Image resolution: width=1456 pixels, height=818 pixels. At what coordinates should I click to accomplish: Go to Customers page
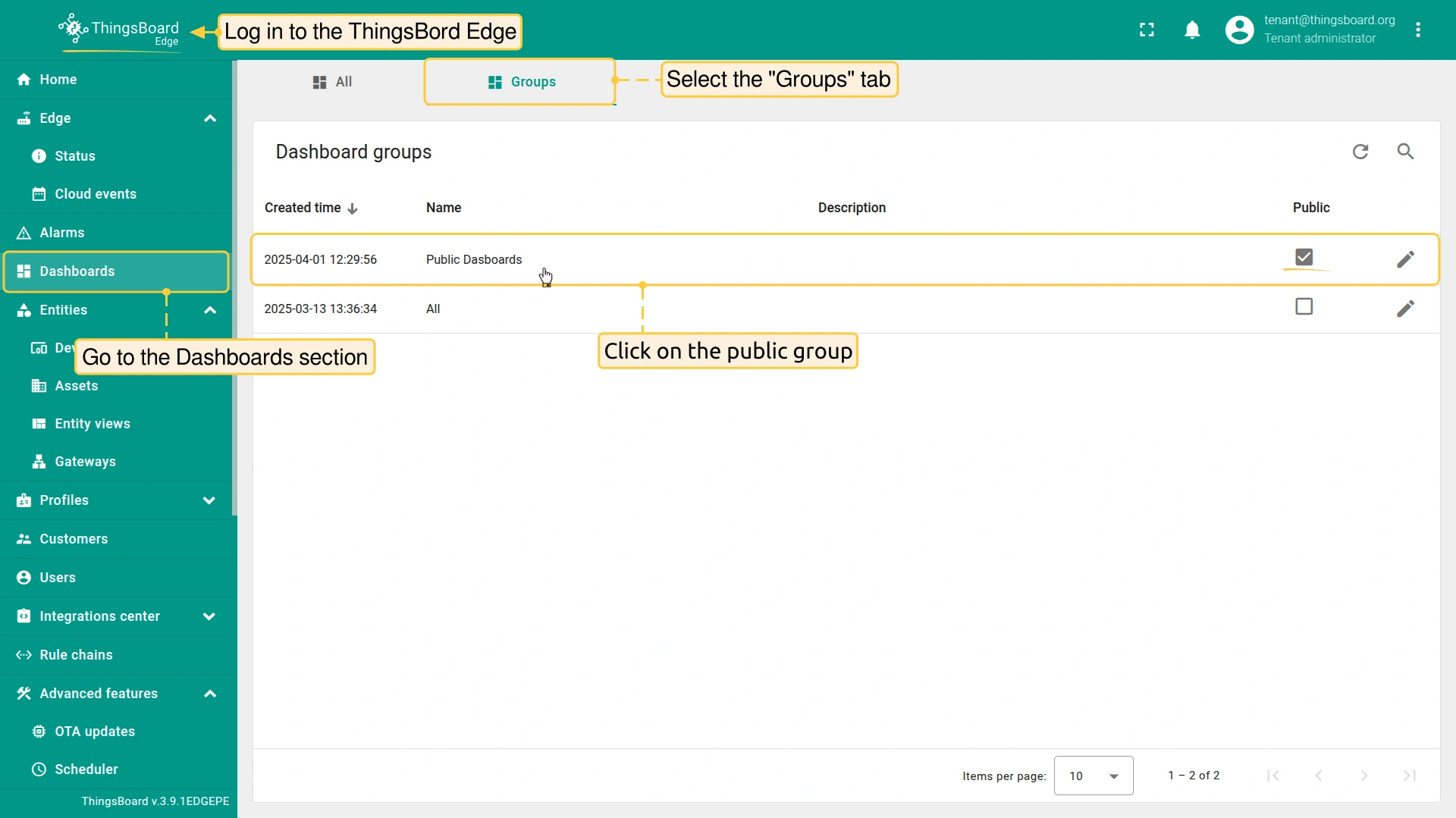click(74, 539)
